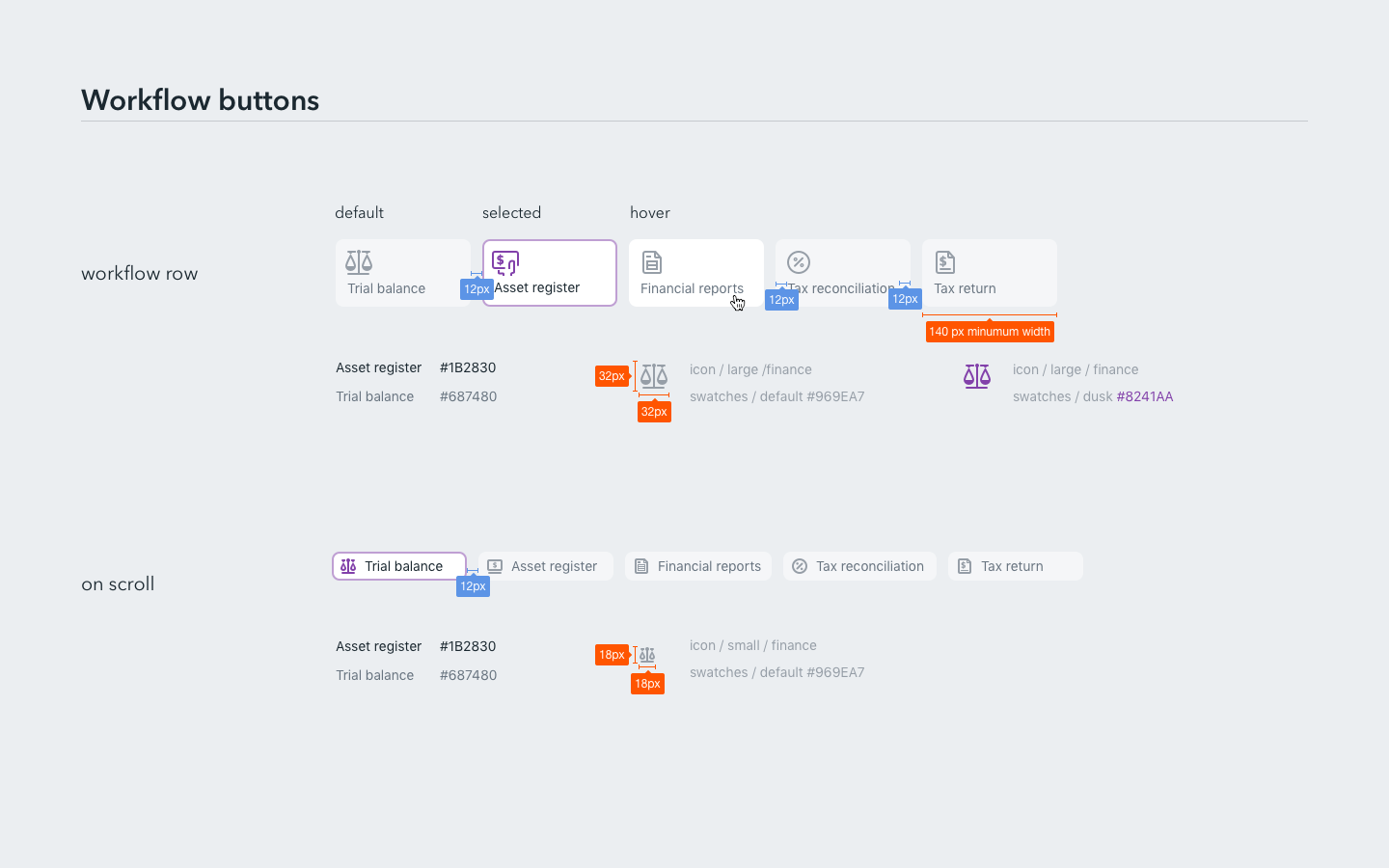Click the small icon in the on-scroll Asset register pill

pos(495,566)
